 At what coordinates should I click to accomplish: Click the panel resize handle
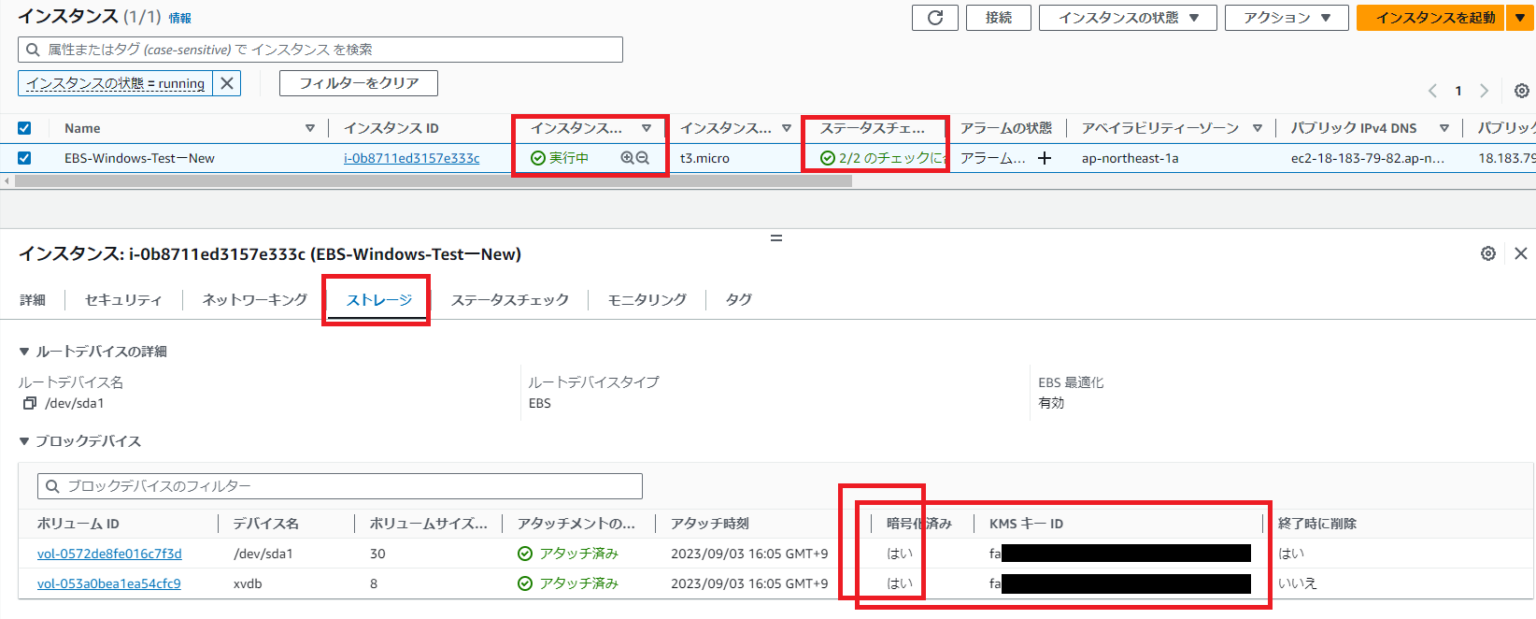coord(775,238)
